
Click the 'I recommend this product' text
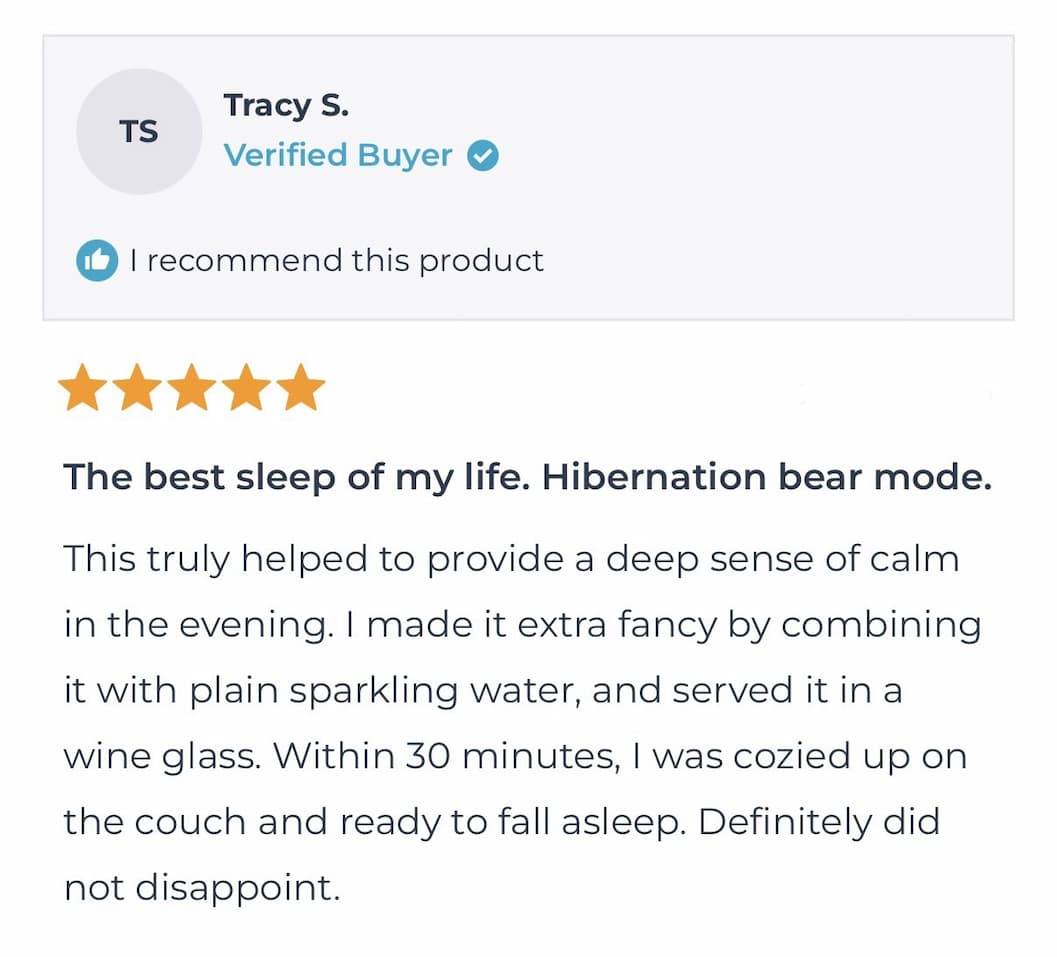(336, 261)
